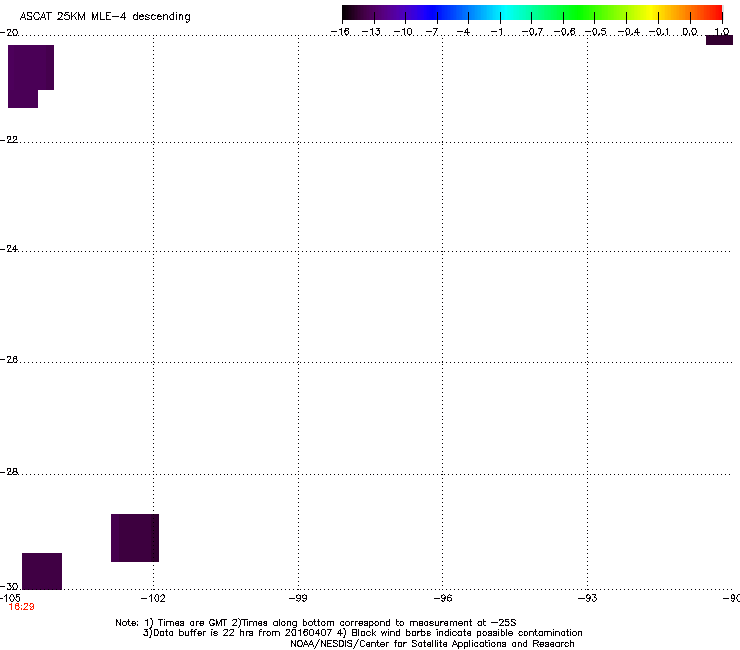Click the 'Data buffer is 22 hrs' note
The height and width of the screenshot is (650, 740).
[362, 633]
